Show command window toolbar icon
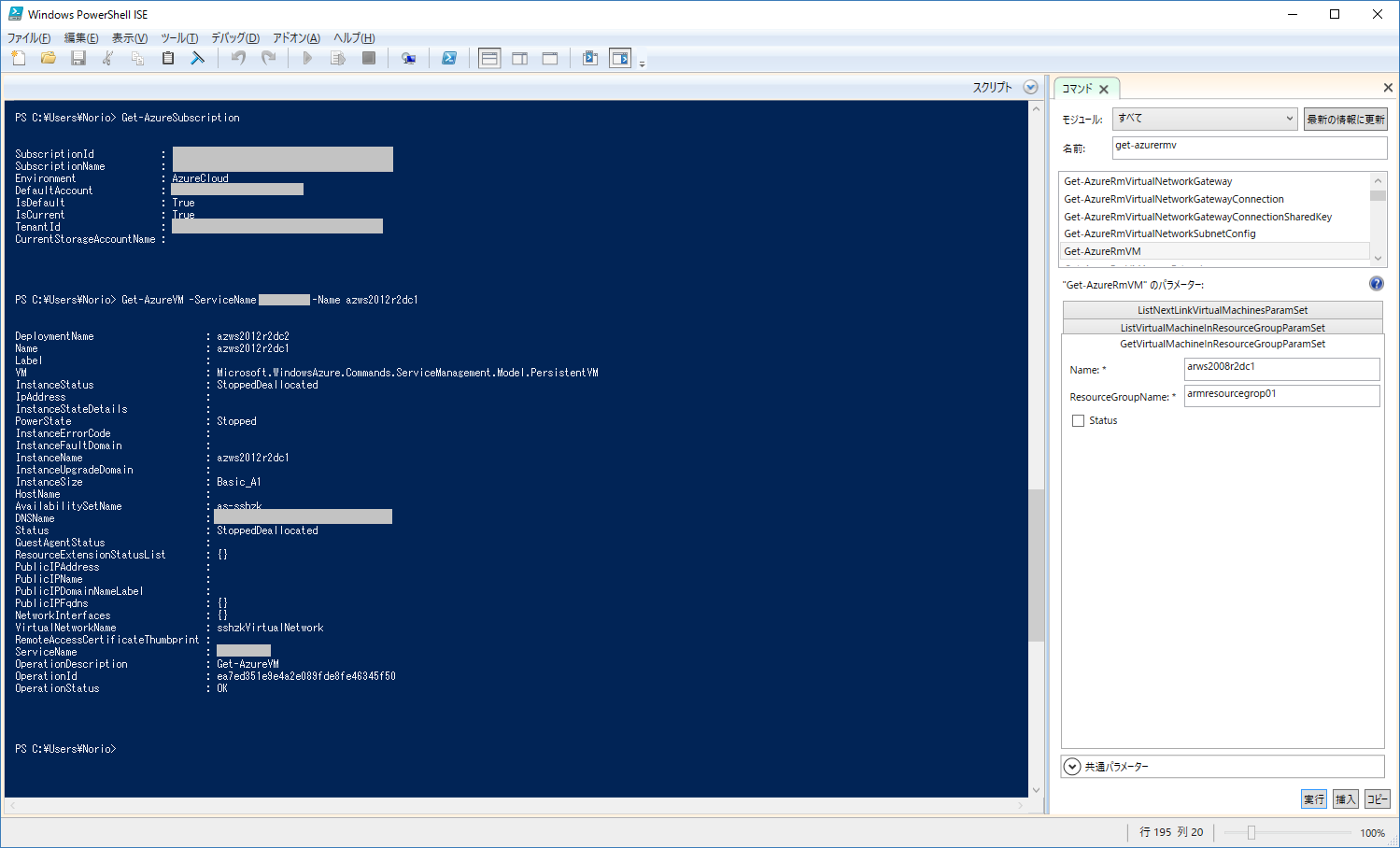 click(590, 58)
